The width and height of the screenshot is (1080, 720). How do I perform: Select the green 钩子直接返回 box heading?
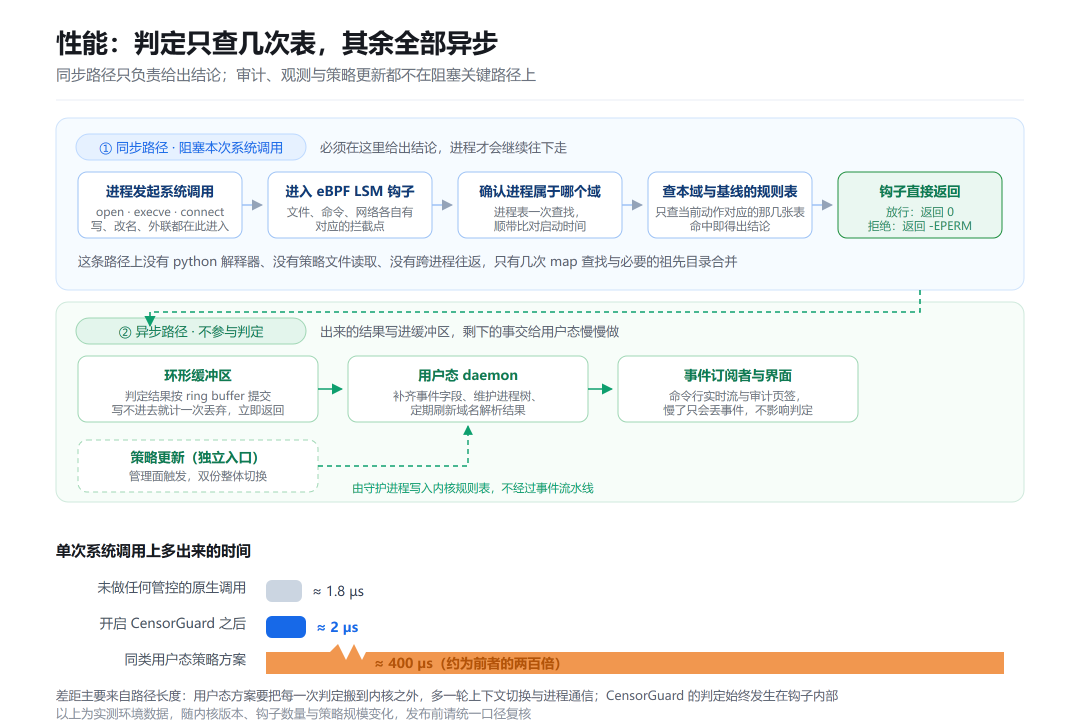click(x=920, y=192)
